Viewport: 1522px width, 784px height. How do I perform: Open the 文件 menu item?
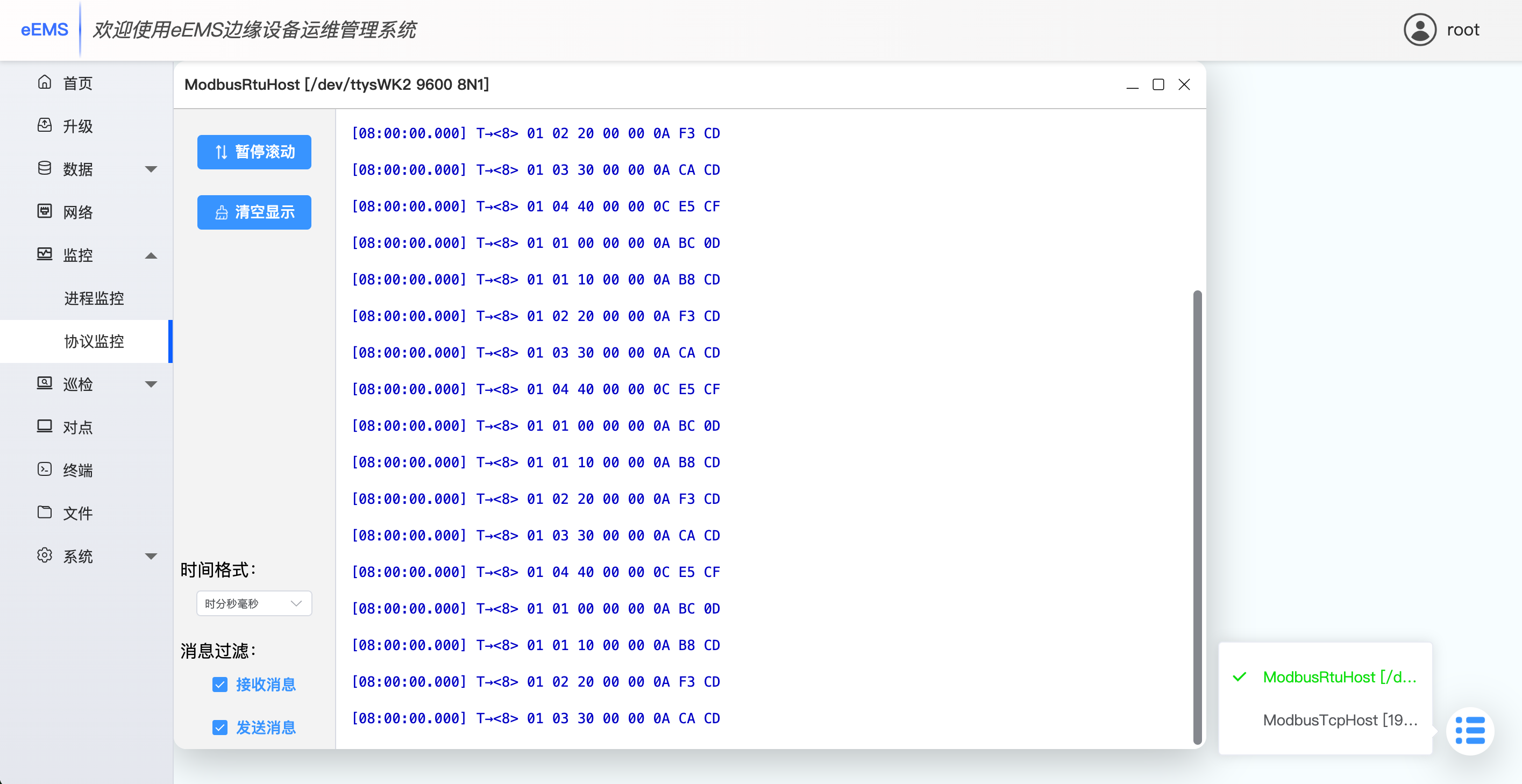coord(86,513)
